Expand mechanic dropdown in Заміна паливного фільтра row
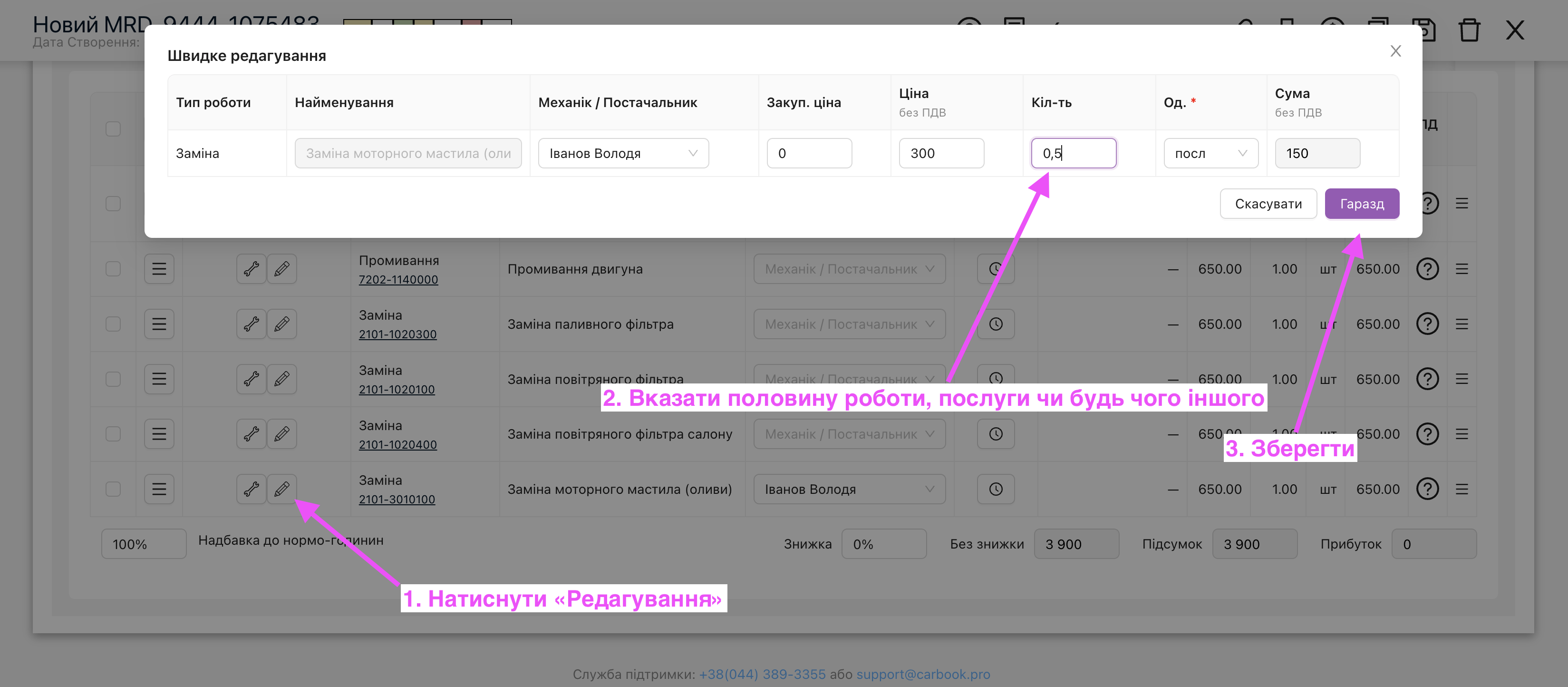 coord(849,324)
